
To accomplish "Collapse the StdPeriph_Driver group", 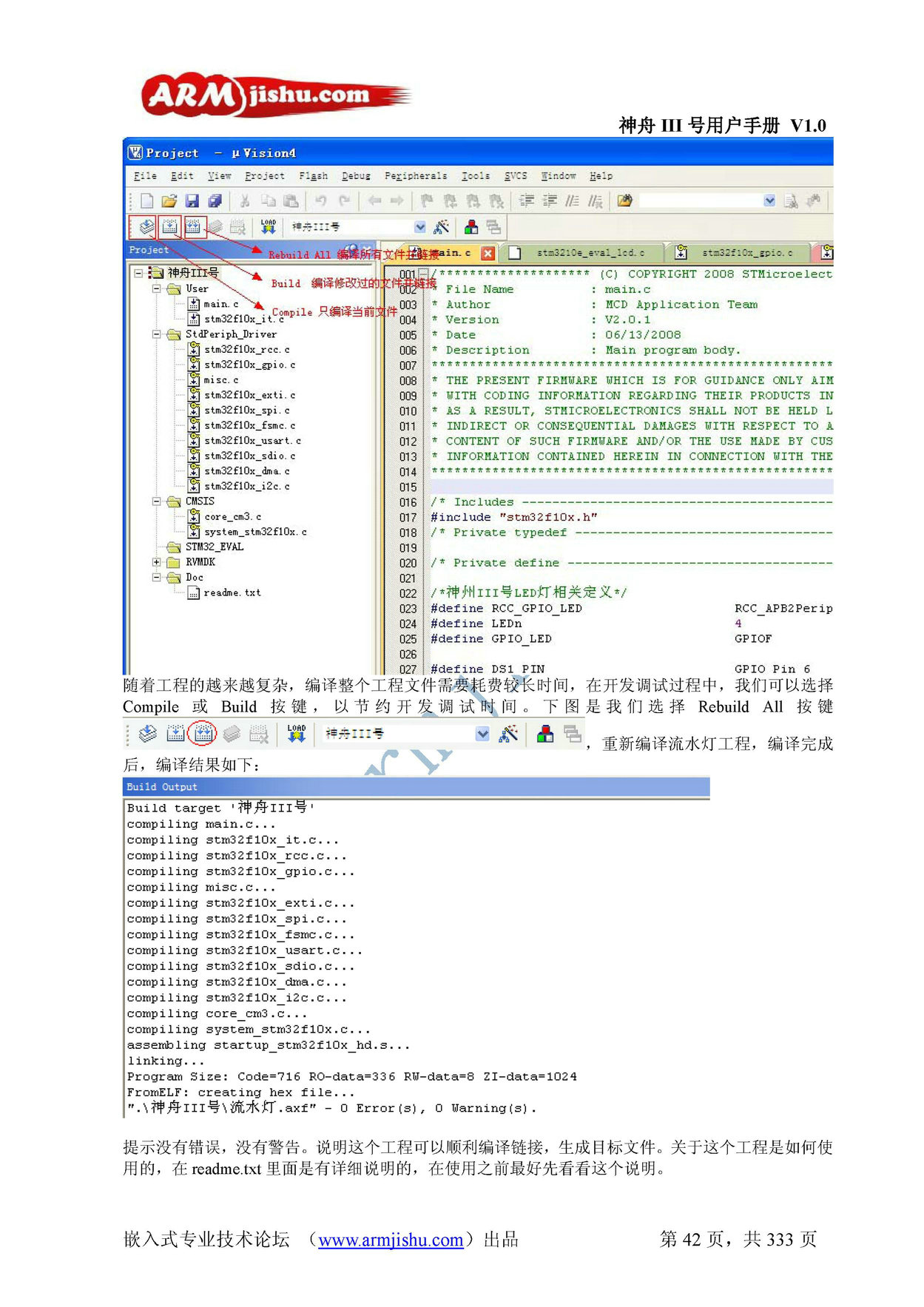I will (157, 334).
